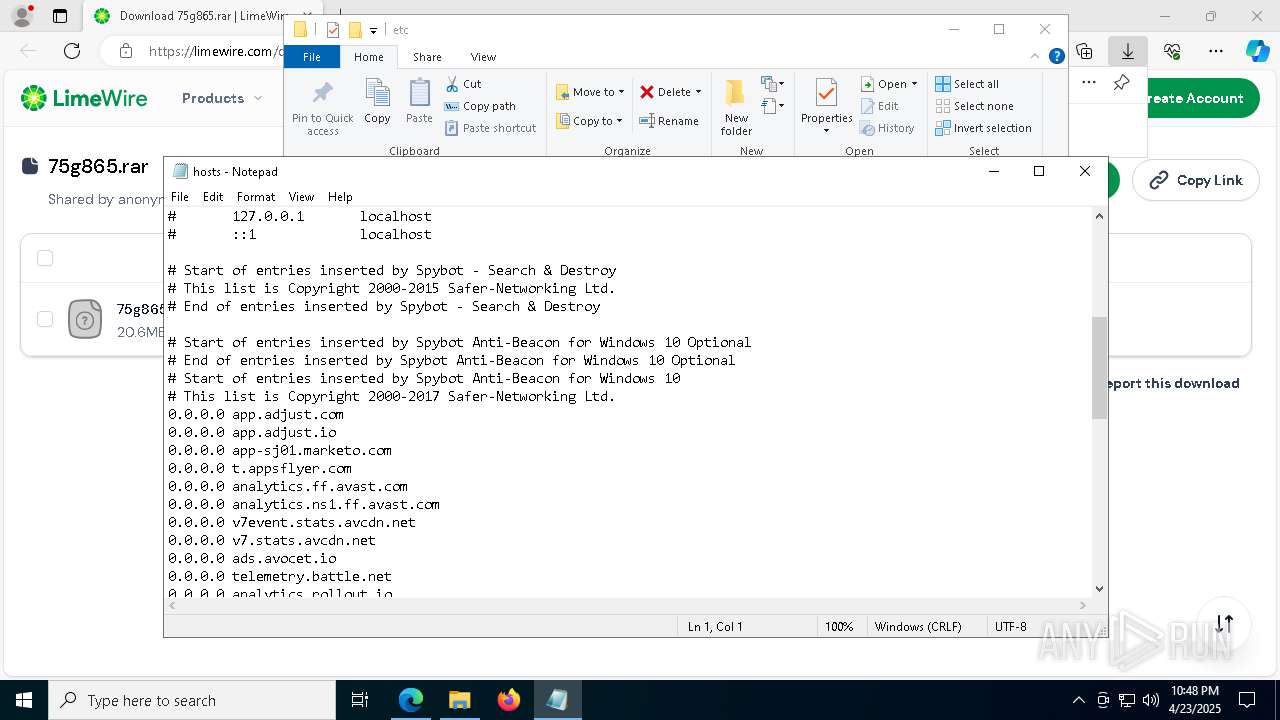The width and height of the screenshot is (1280, 720).
Task: Click line 0.0.0.0 telemetry.battle.net
Action: pyautogui.click(x=280, y=576)
